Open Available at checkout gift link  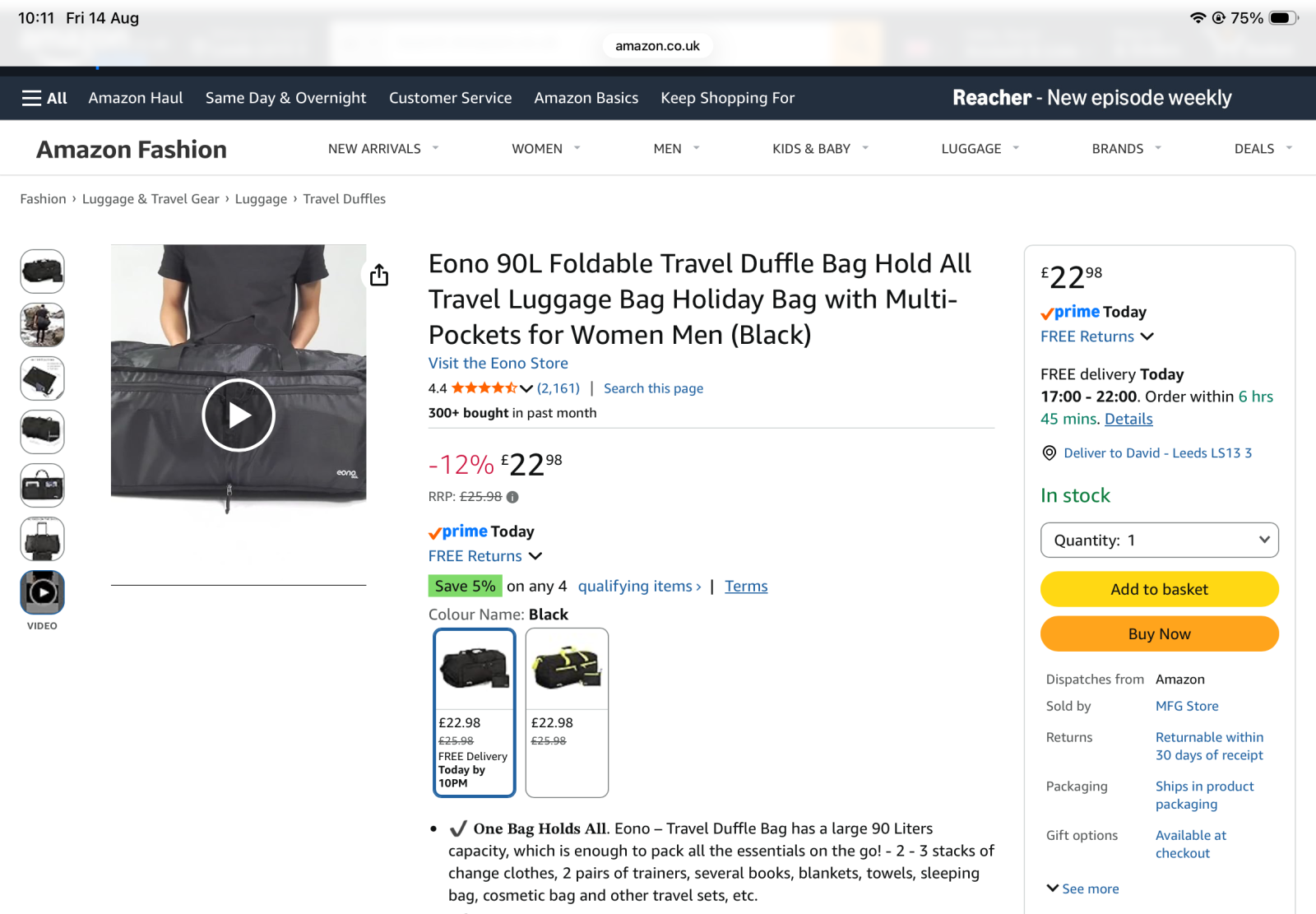tap(1190, 844)
